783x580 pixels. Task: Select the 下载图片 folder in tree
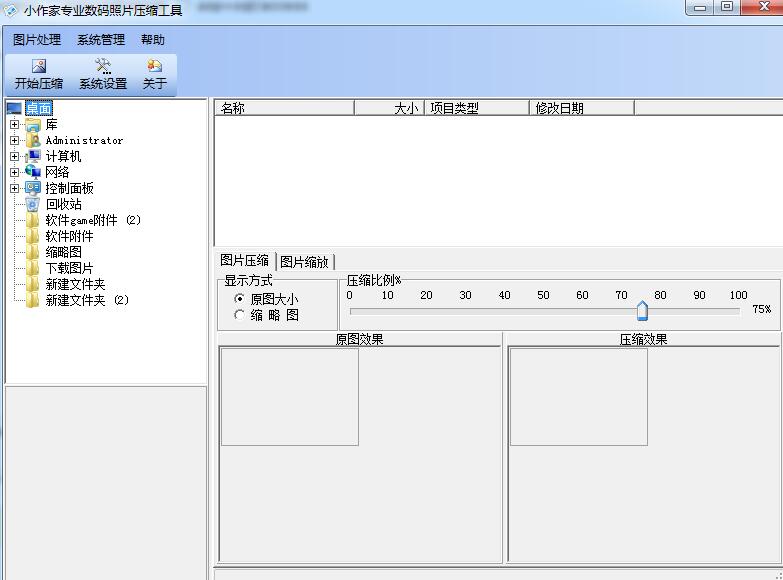pyautogui.click(x=69, y=268)
